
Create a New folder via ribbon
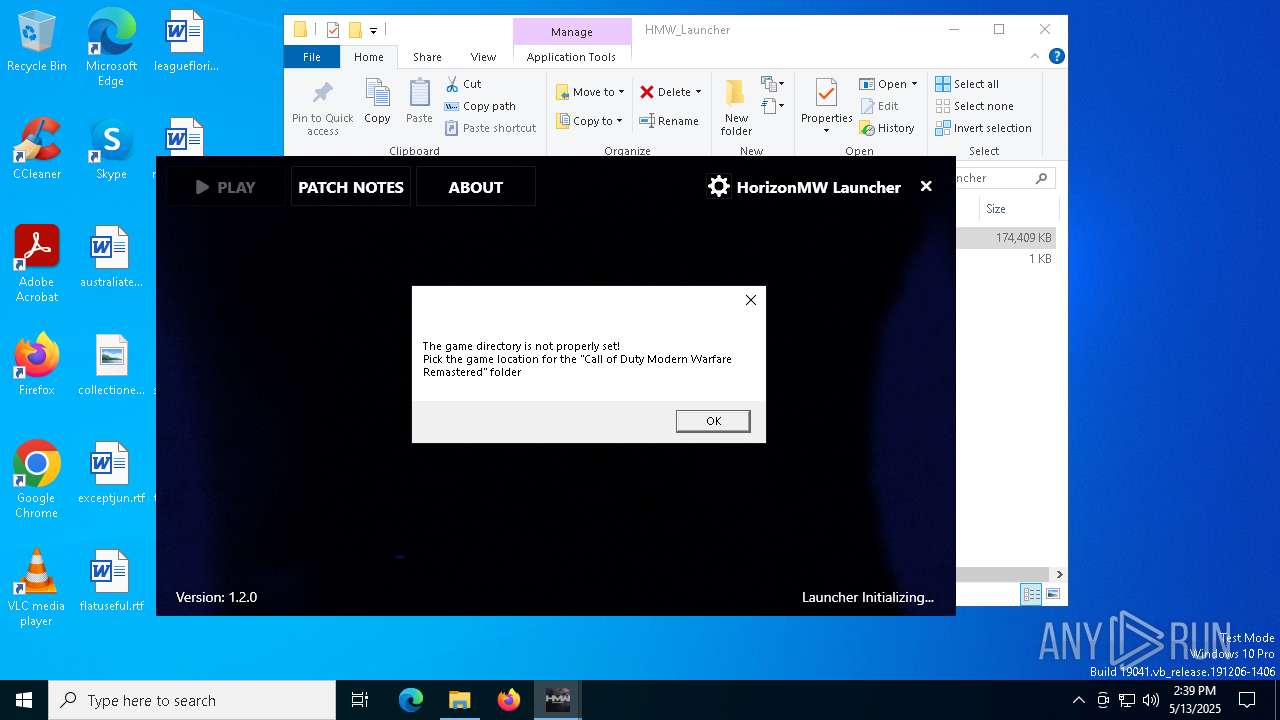tap(736, 107)
